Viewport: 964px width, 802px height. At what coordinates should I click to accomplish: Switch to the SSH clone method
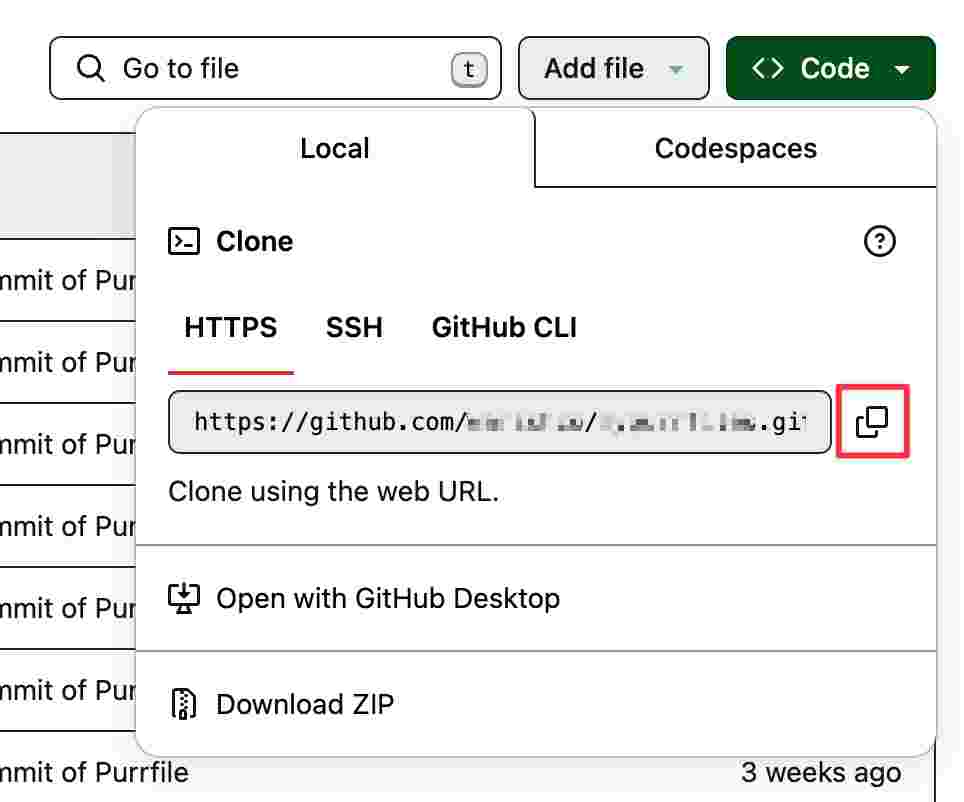tap(354, 327)
